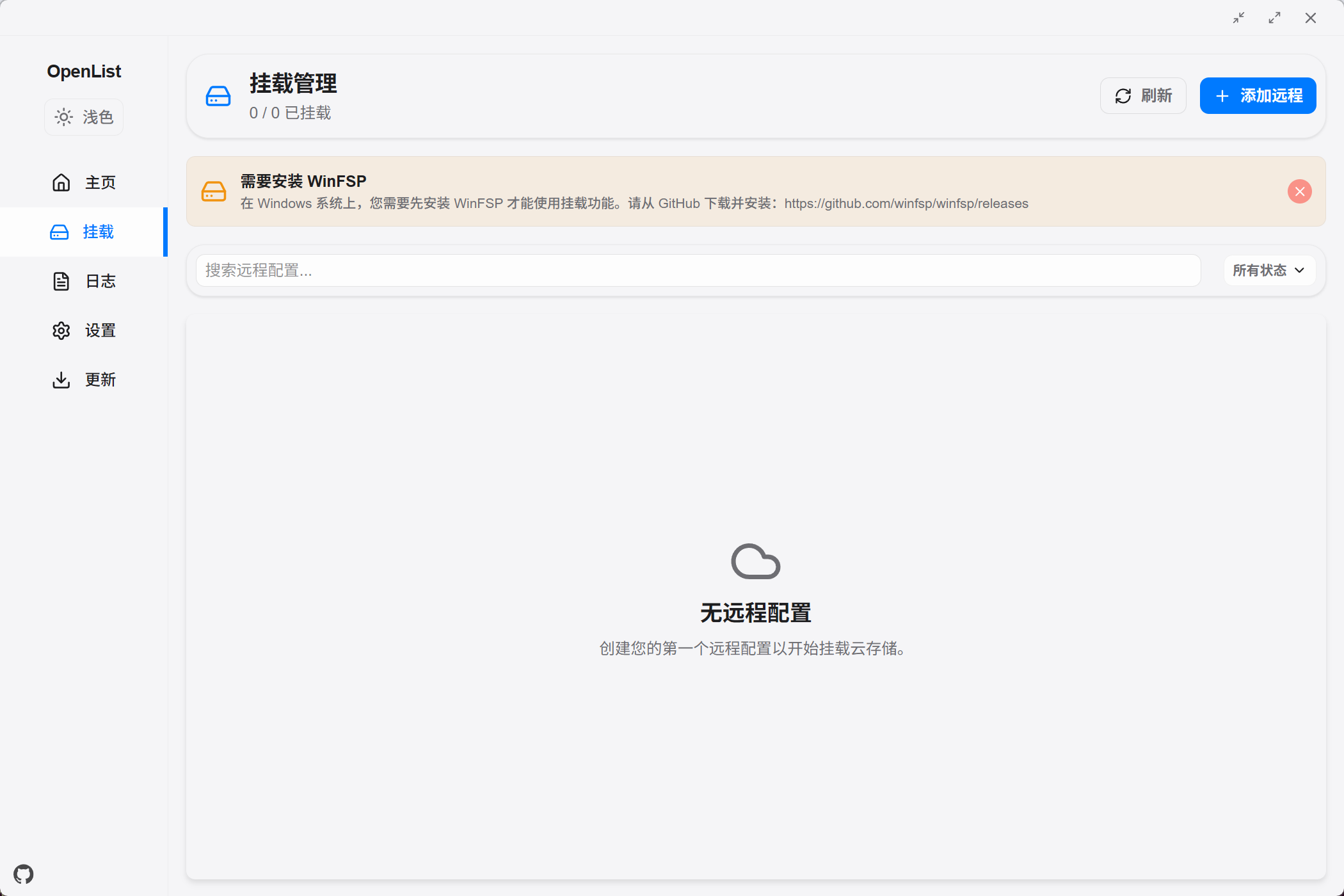The width and height of the screenshot is (1344, 896).
Task: Click the mount drive sidebar icon
Action: point(60,232)
